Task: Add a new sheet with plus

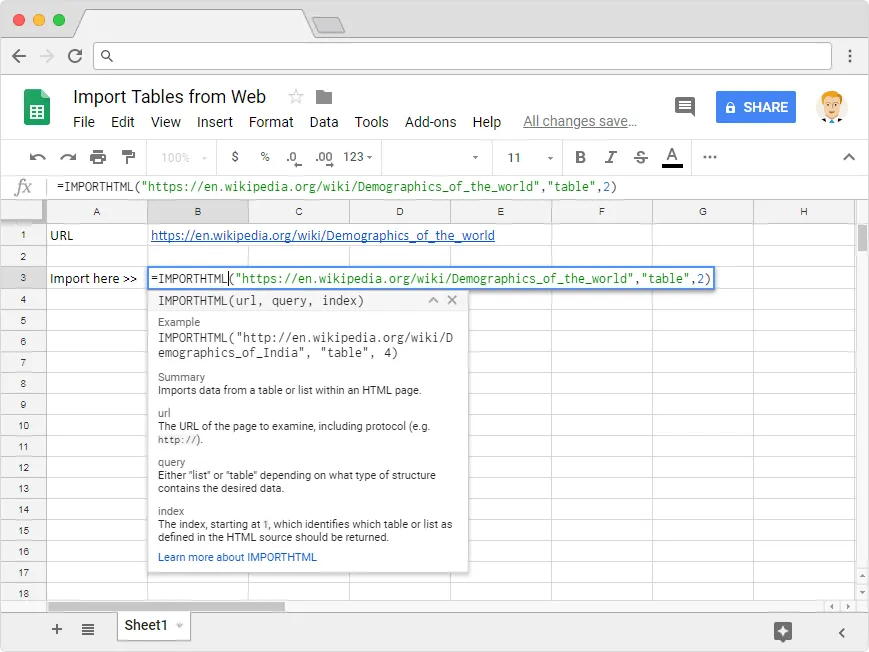Action: [57, 629]
